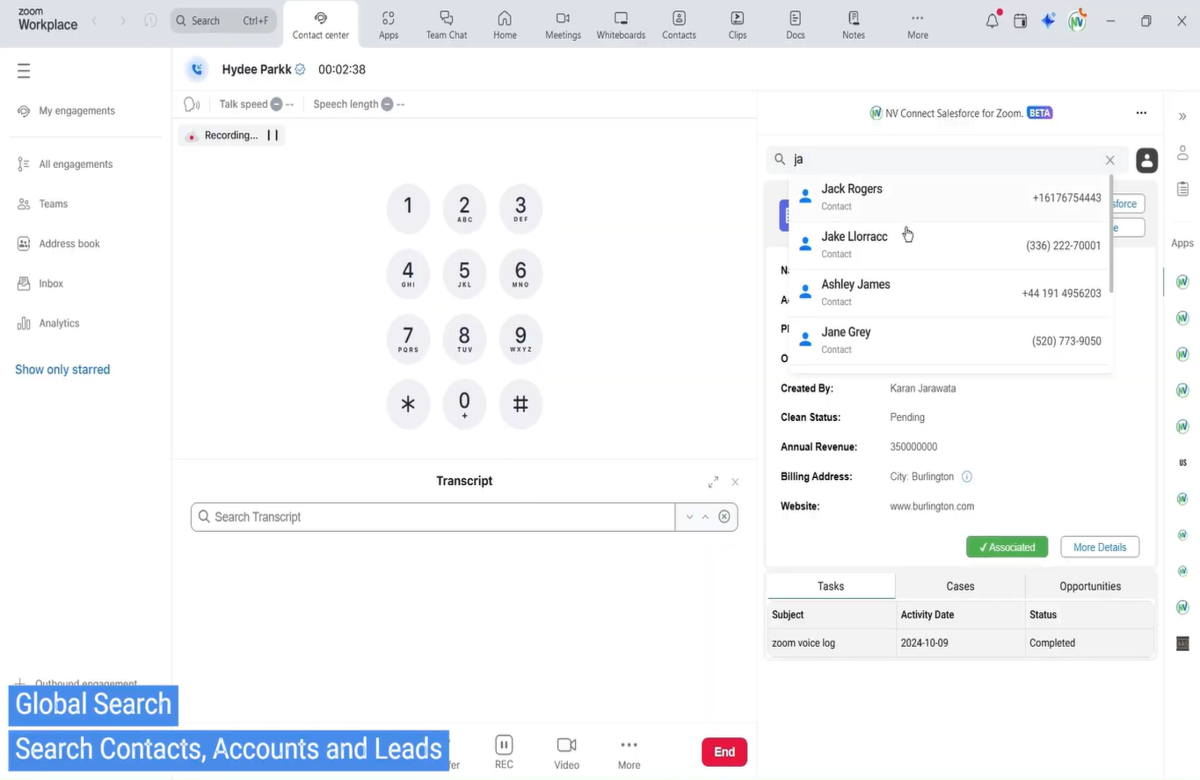End the current call
The width and height of the screenshot is (1200, 780).
(x=724, y=752)
